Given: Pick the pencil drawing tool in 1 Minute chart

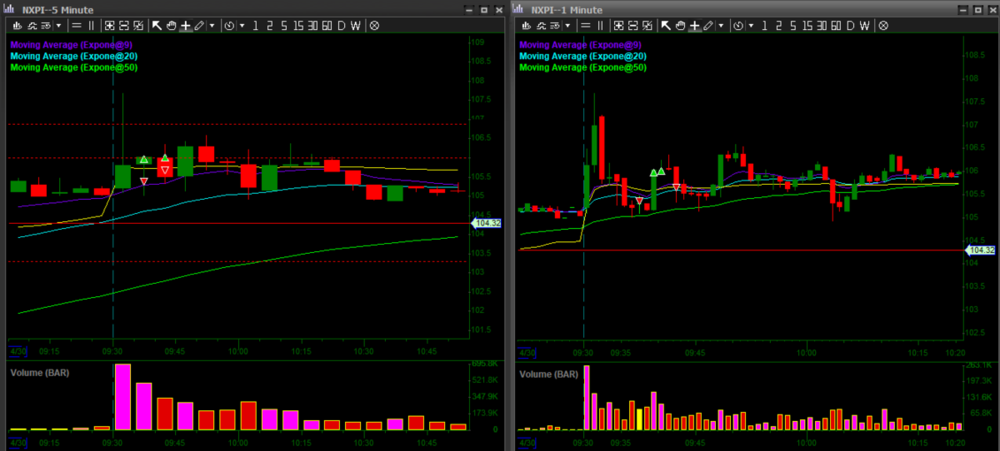Looking at the screenshot, I should [x=708, y=25].
